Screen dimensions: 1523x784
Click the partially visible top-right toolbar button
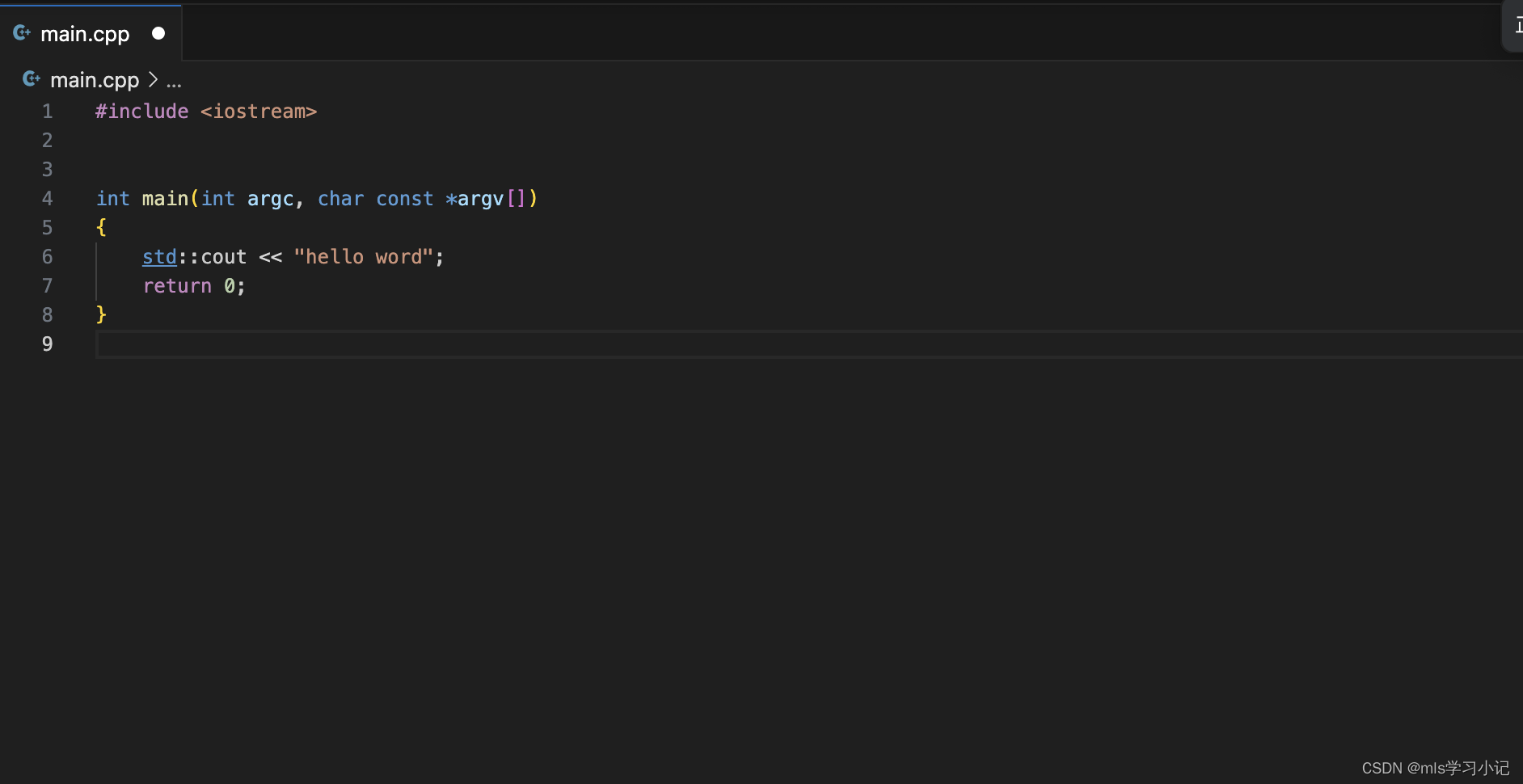point(1513,26)
